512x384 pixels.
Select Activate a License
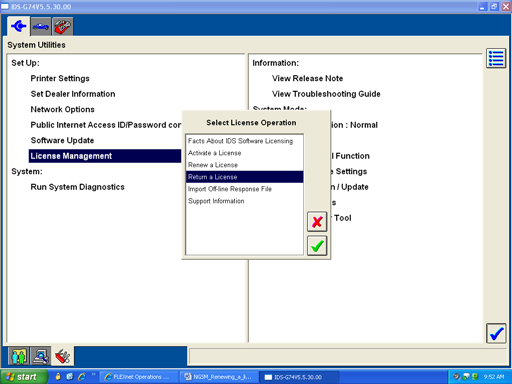(244, 153)
